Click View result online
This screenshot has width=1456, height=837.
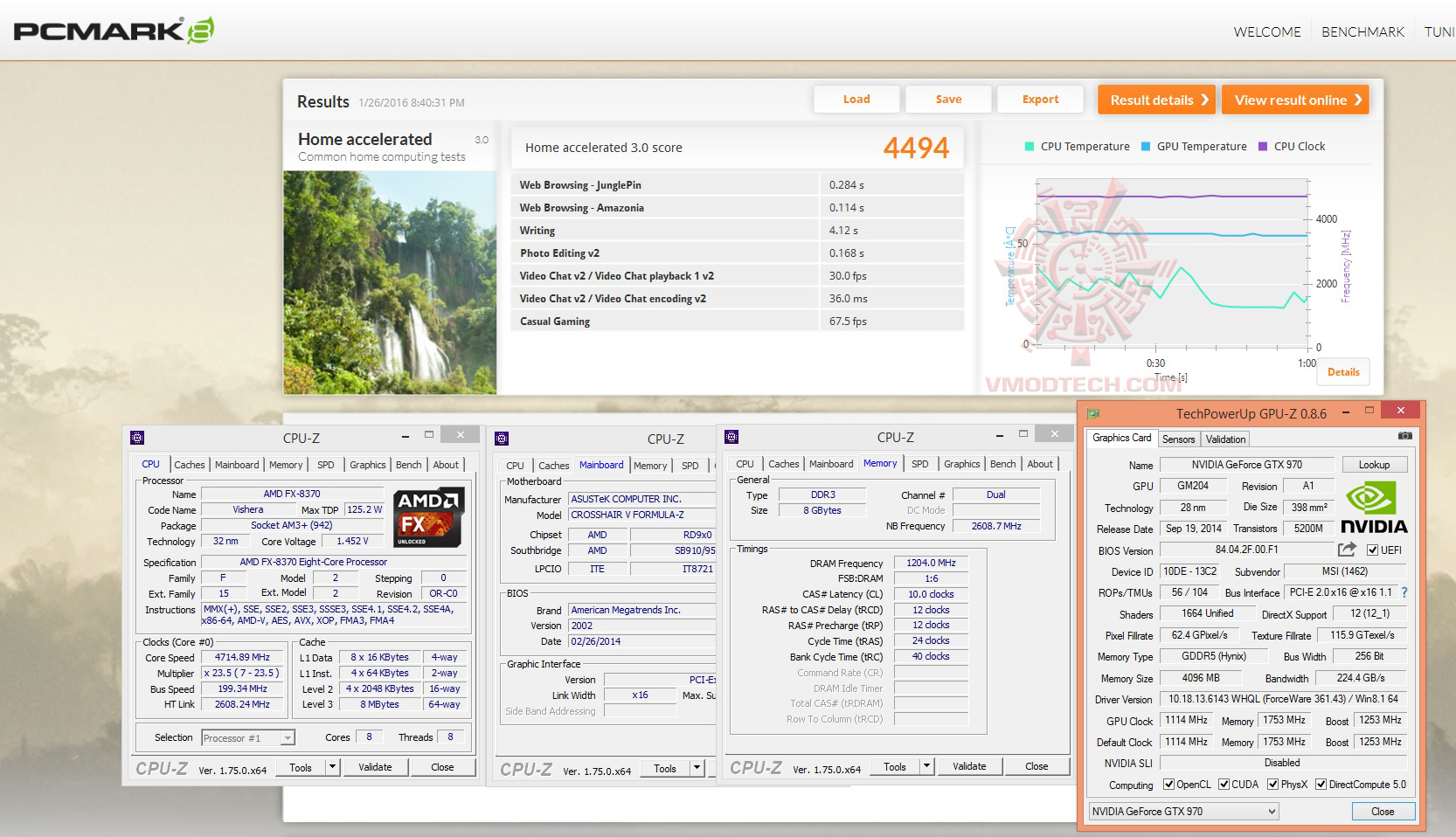[x=1295, y=100]
